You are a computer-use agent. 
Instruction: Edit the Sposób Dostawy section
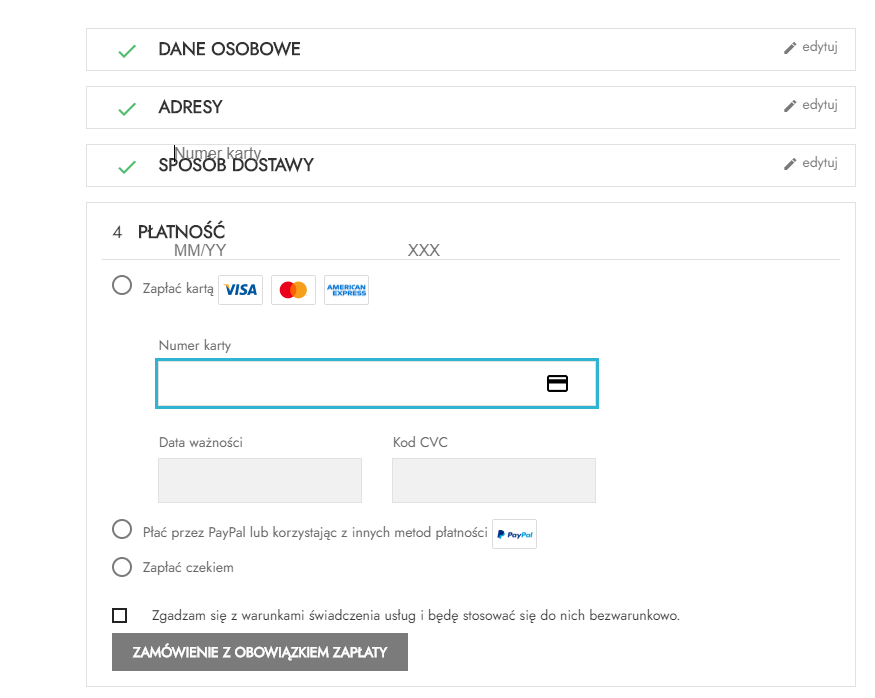[811, 163]
